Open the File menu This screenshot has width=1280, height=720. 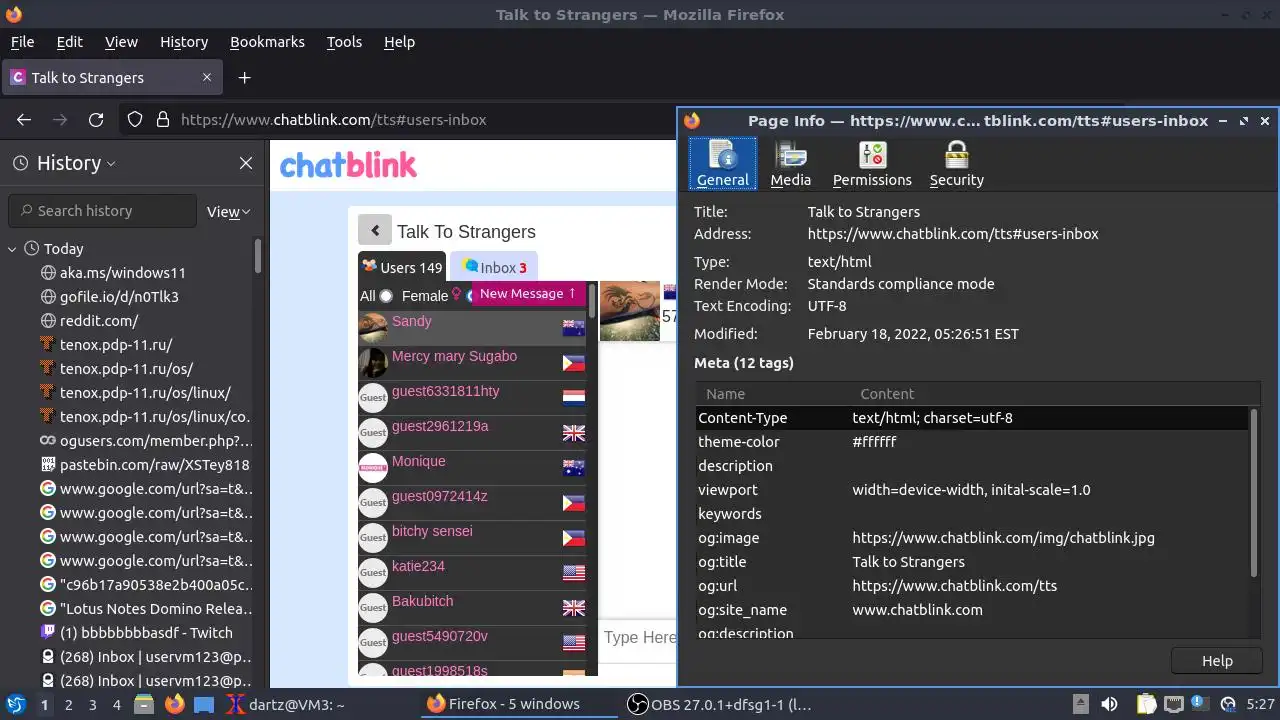pyautogui.click(x=22, y=42)
